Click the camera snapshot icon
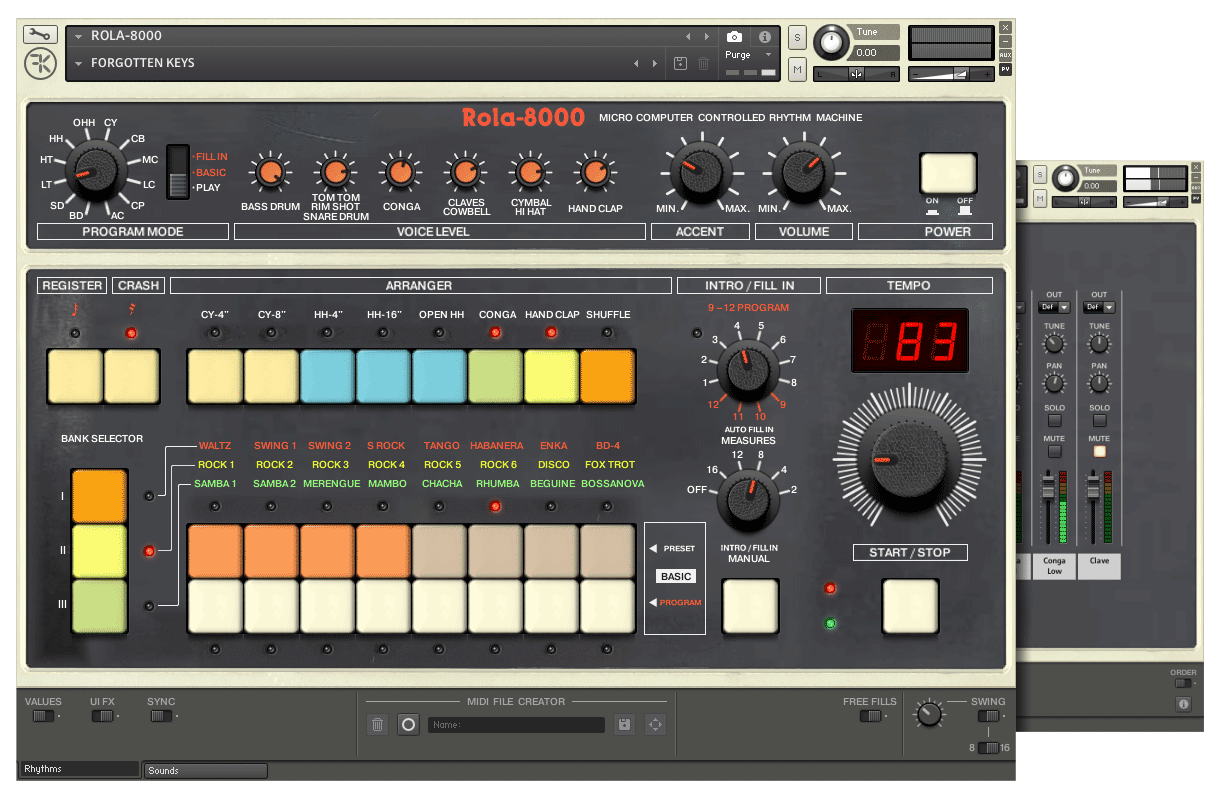Image resolution: width=1220 pixels, height=803 pixels. [735, 37]
